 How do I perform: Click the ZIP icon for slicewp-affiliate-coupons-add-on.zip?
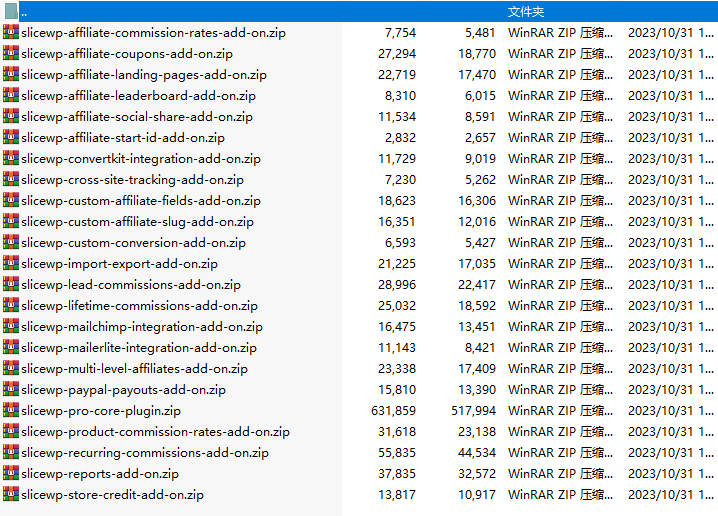tap(11, 53)
